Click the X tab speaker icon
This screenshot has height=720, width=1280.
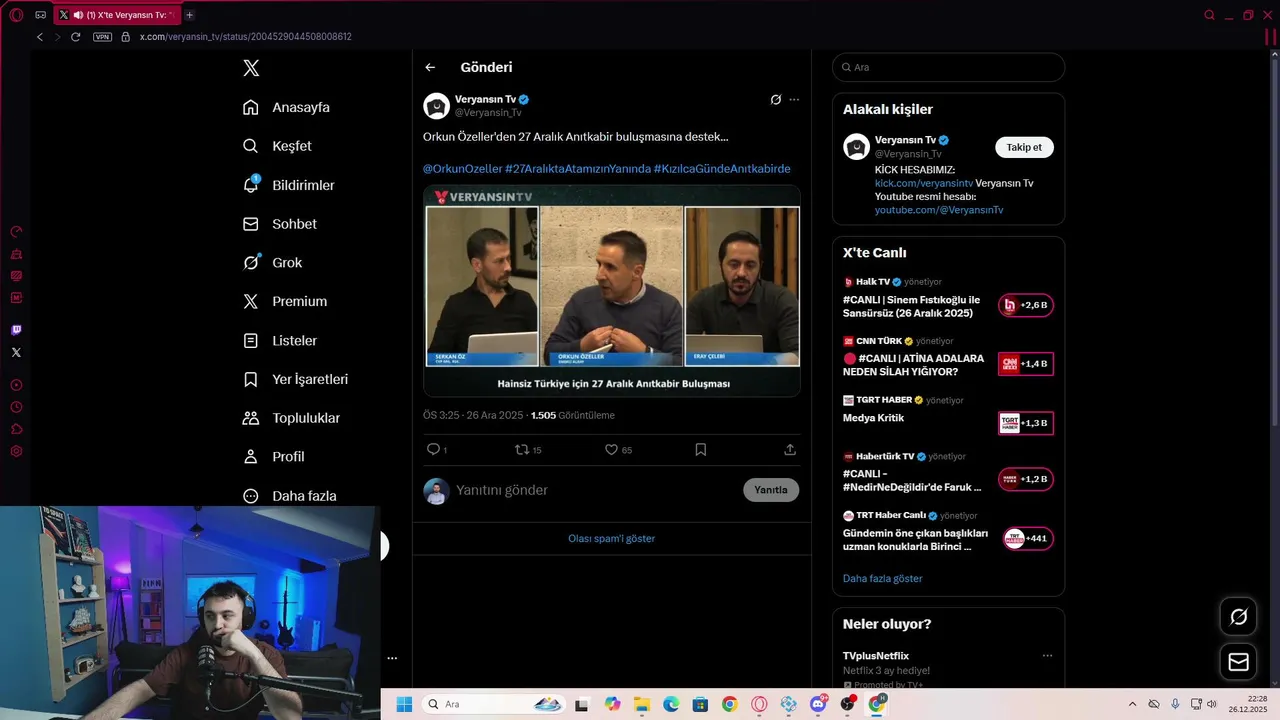coord(78,15)
